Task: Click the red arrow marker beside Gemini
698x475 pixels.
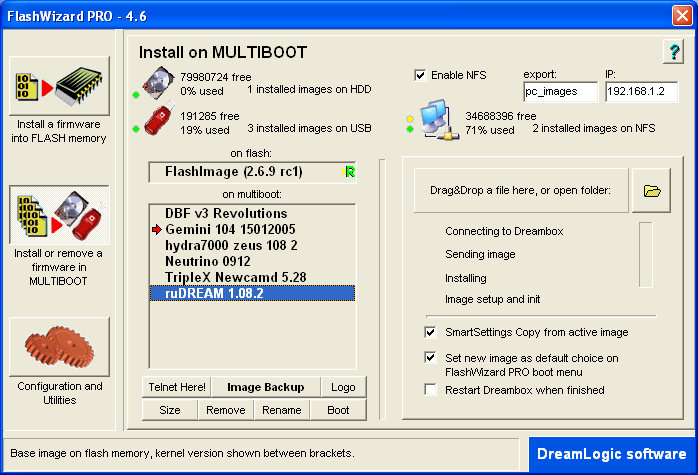Action: (x=156, y=229)
